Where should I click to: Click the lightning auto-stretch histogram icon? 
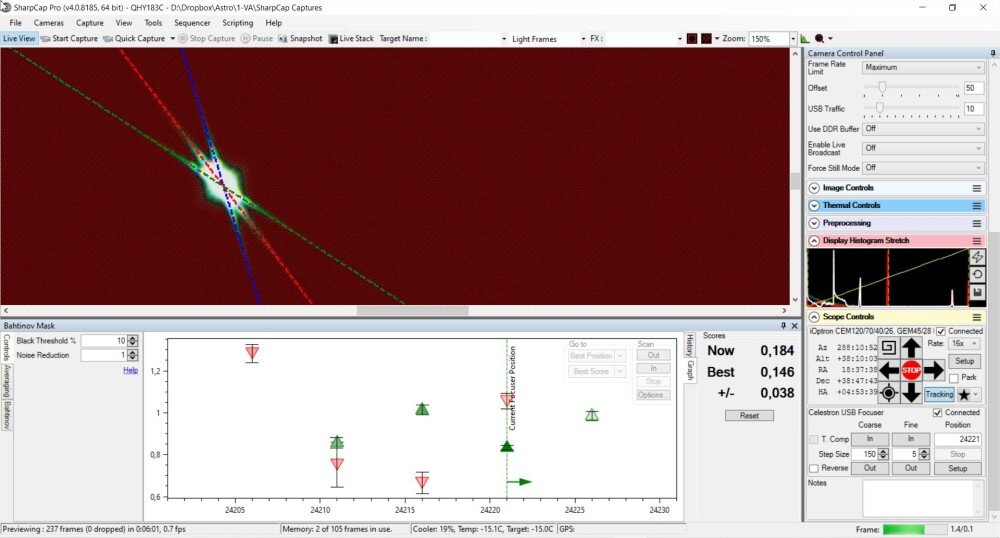[977, 257]
